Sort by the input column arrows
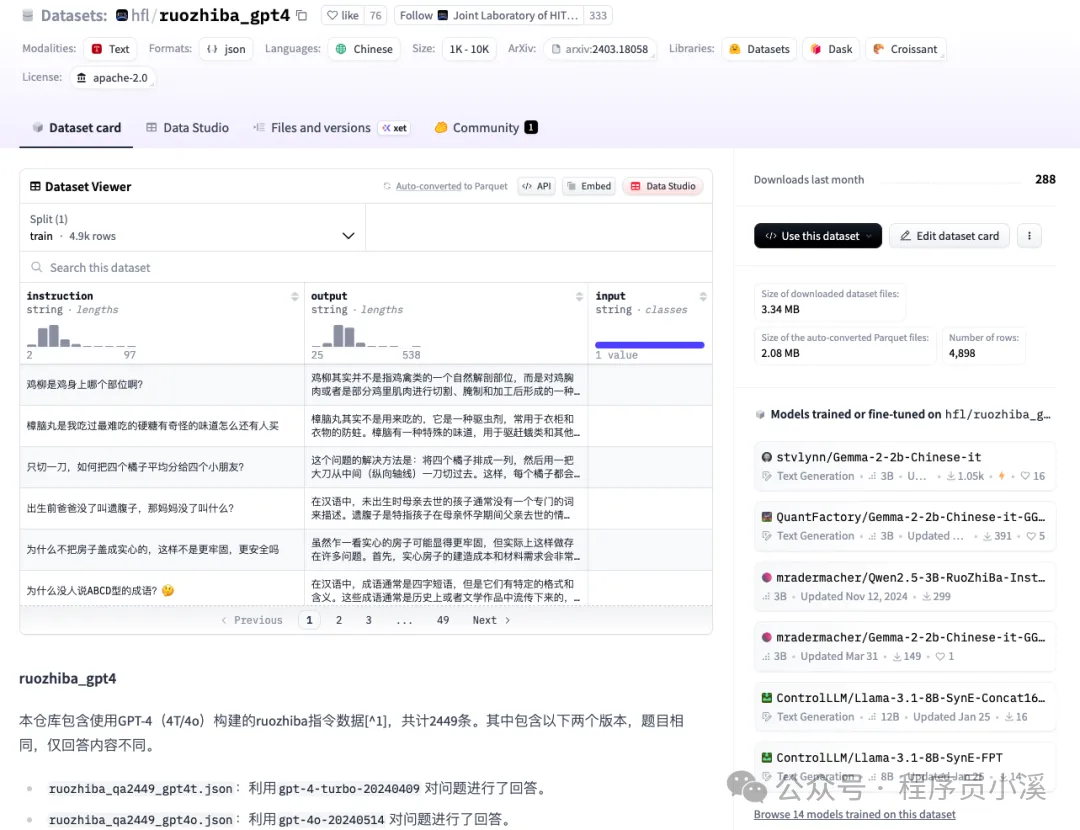1080x830 pixels. [x=703, y=296]
